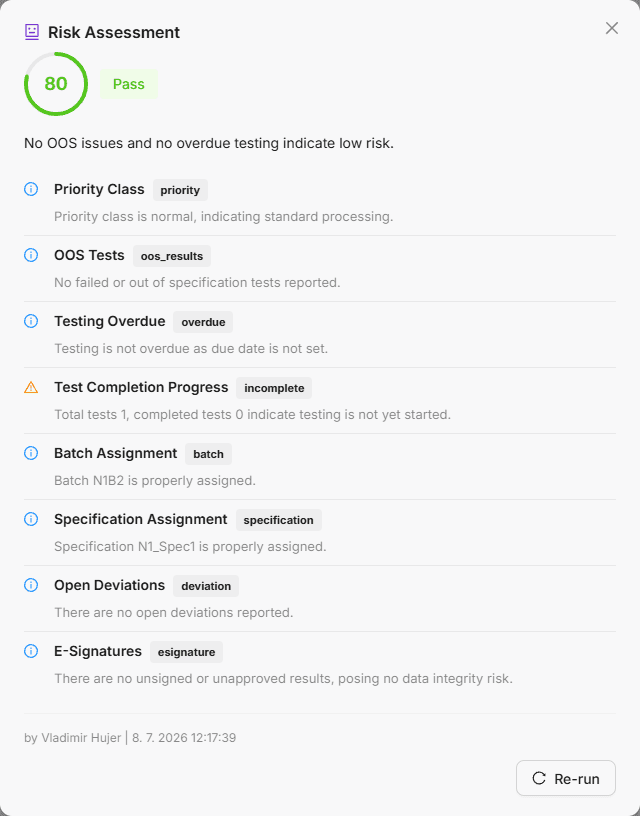Click the author and timestamp line
The height and width of the screenshot is (816, 640).
130,737
